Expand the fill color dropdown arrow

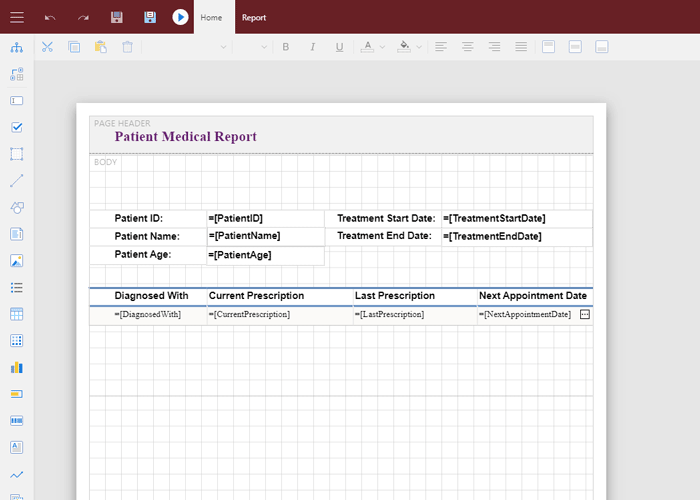419,47
